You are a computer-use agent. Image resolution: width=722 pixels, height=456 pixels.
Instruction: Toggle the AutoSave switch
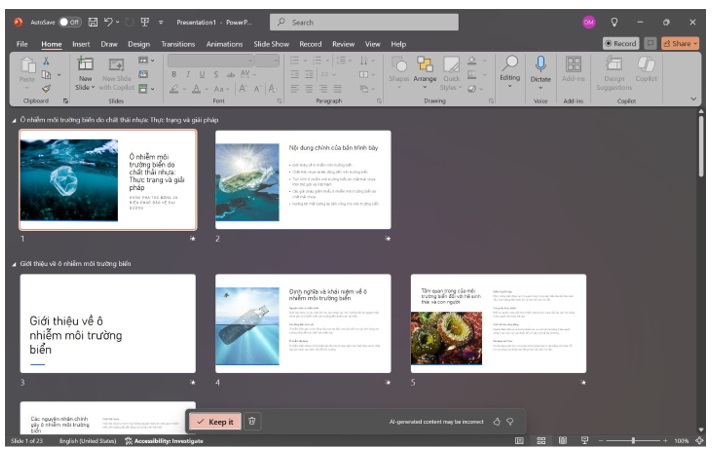70,22
